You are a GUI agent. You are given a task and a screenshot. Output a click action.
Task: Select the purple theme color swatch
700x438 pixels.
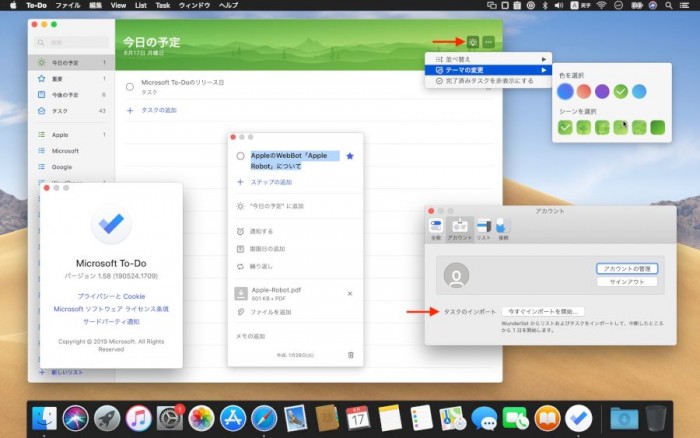(x=602, y=92)
